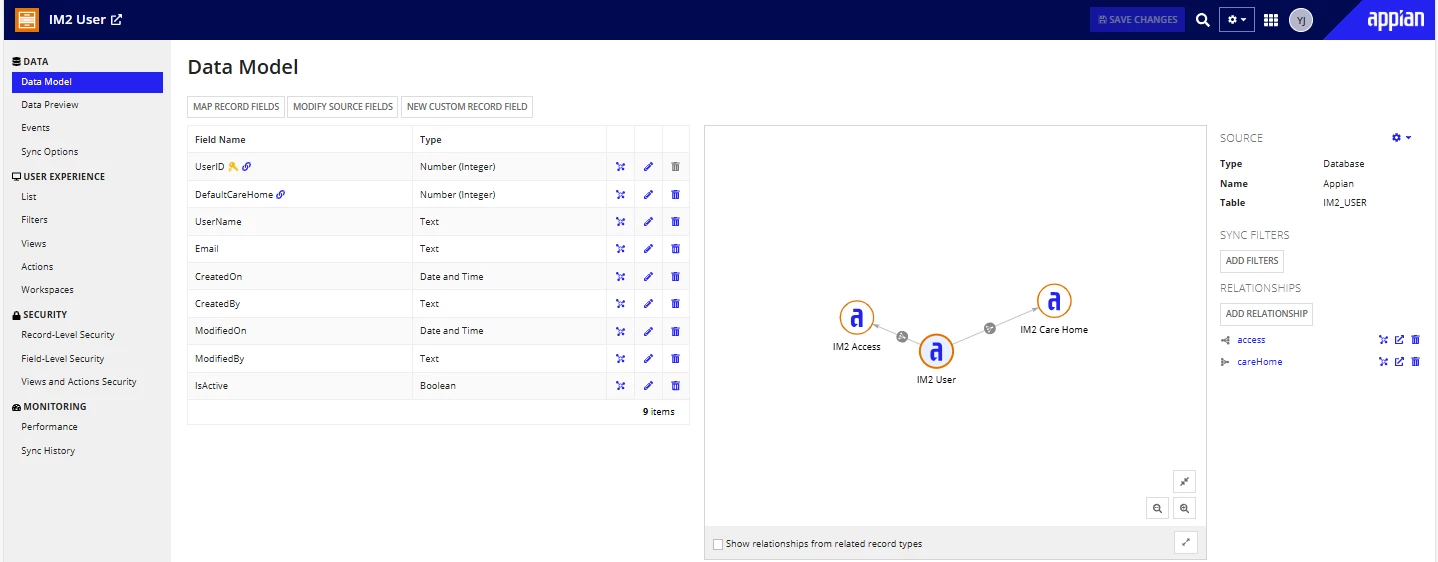Click the IM2 User record type icon
This screenshot has width=1438, height=562.
pos(27,19)
